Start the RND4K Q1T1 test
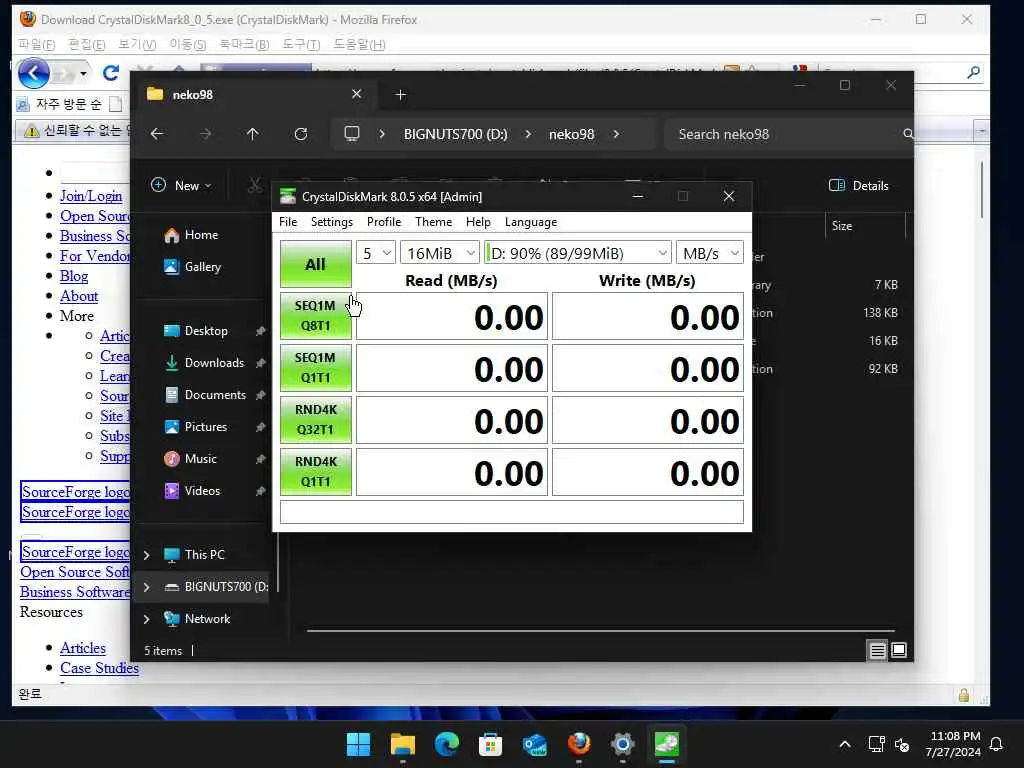This screenshot has width=1024, height=768. point(315,472)
